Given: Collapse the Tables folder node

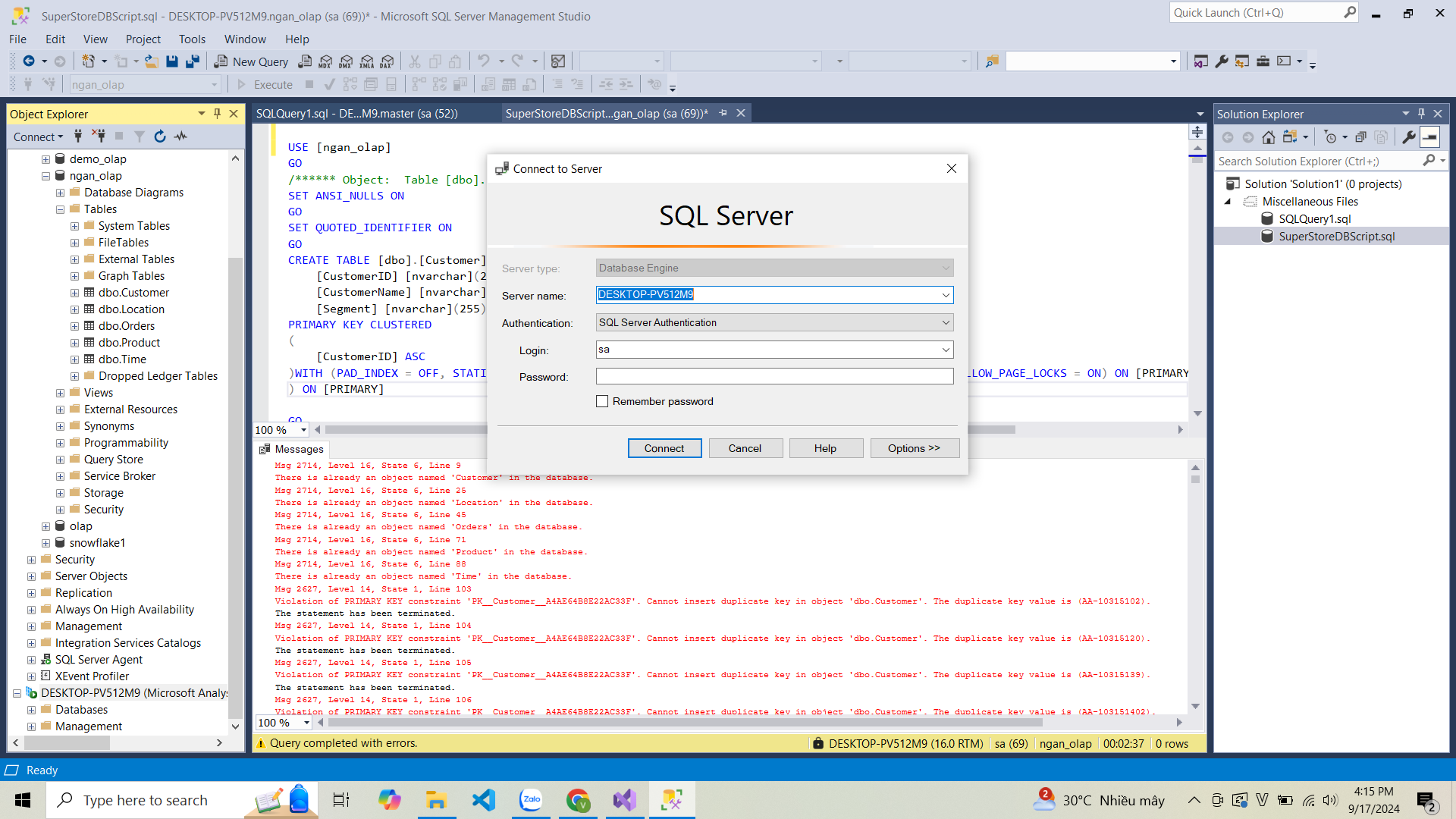Looking at the screenshot, I should [60, 209].
